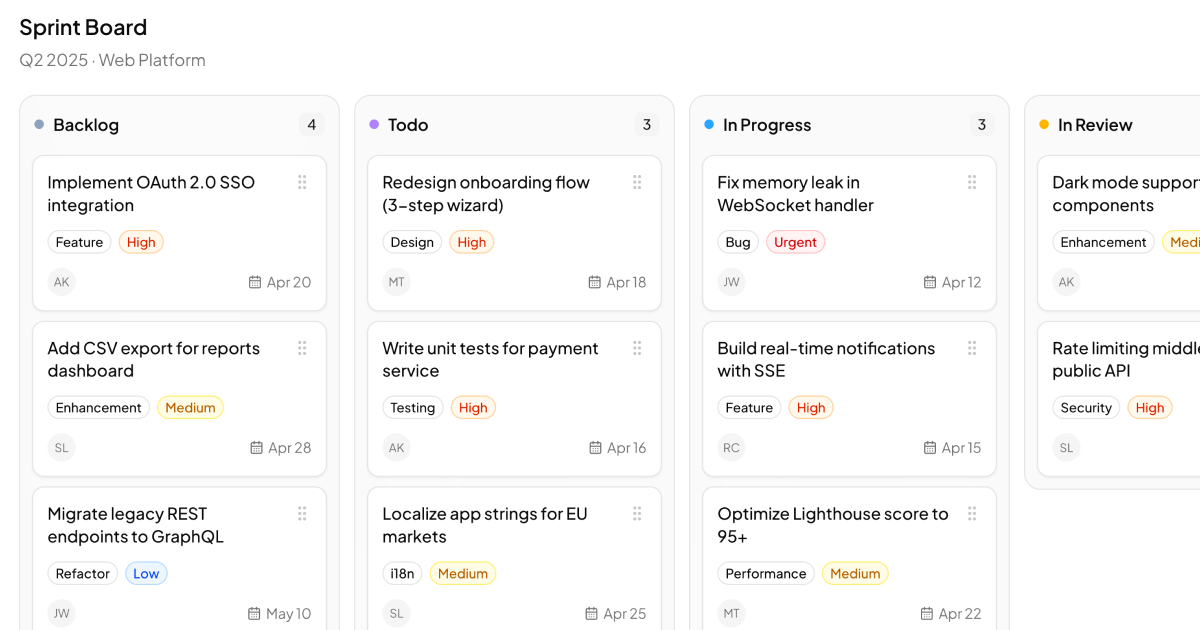Click the Security tag on the rate limiting card
The width and height of the screenshot is (1200, 630).
point(1086,407)
